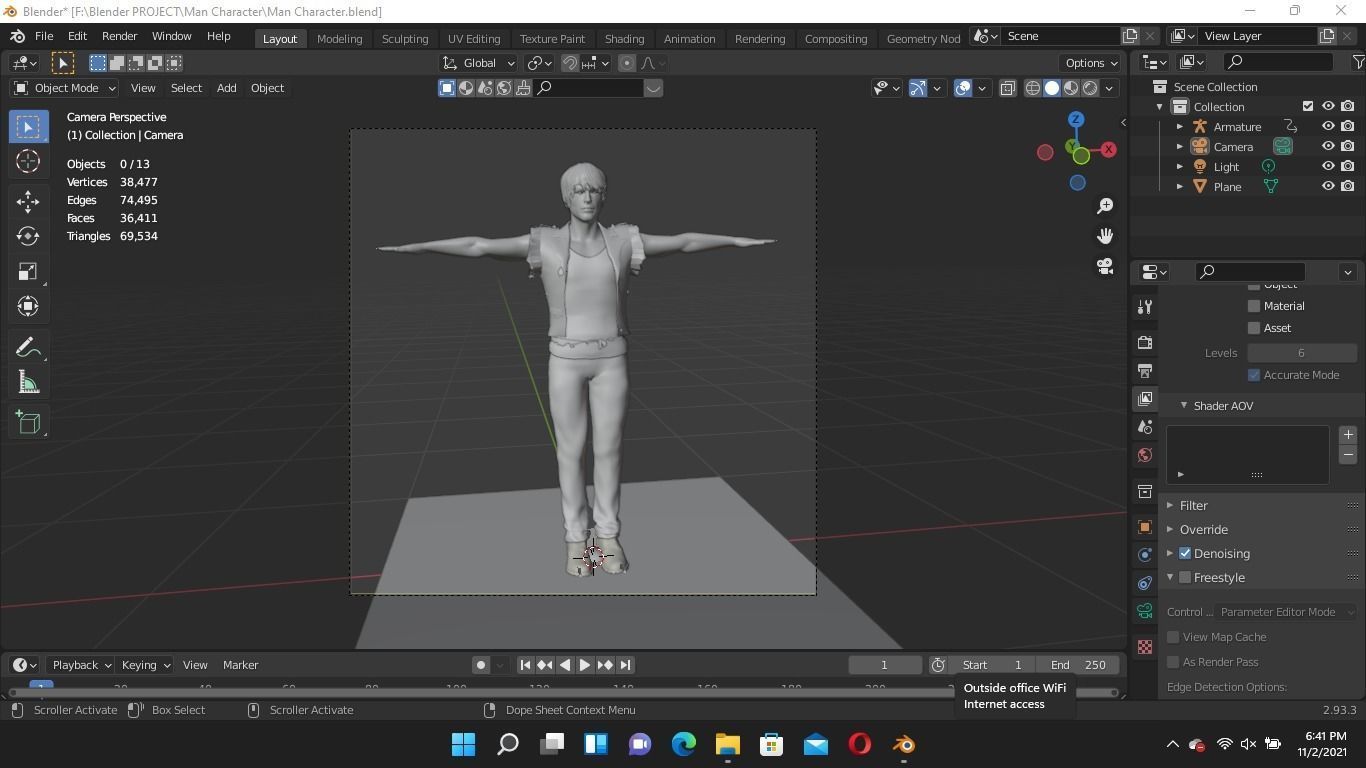The image size is (1366, 768).
Task: Toggle the Asset checkbox
Action: pyautogui.click(x=1254, y=328)
